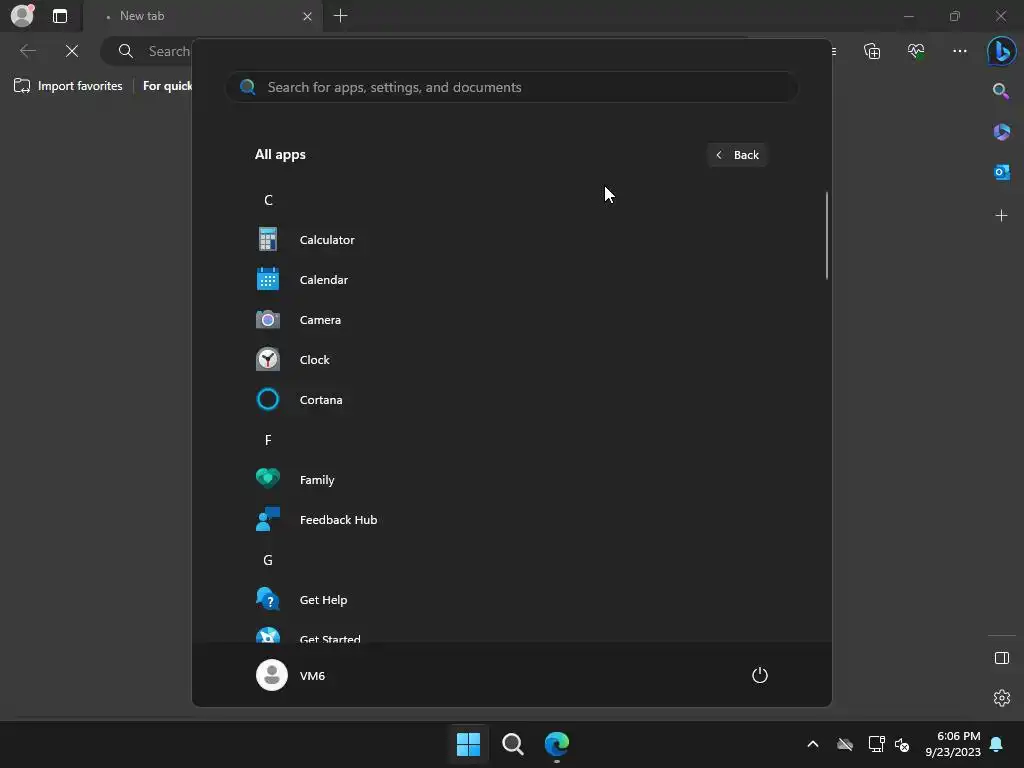Click the power button in Start menu
This screenshot has height=768, width=1024.
760,675
